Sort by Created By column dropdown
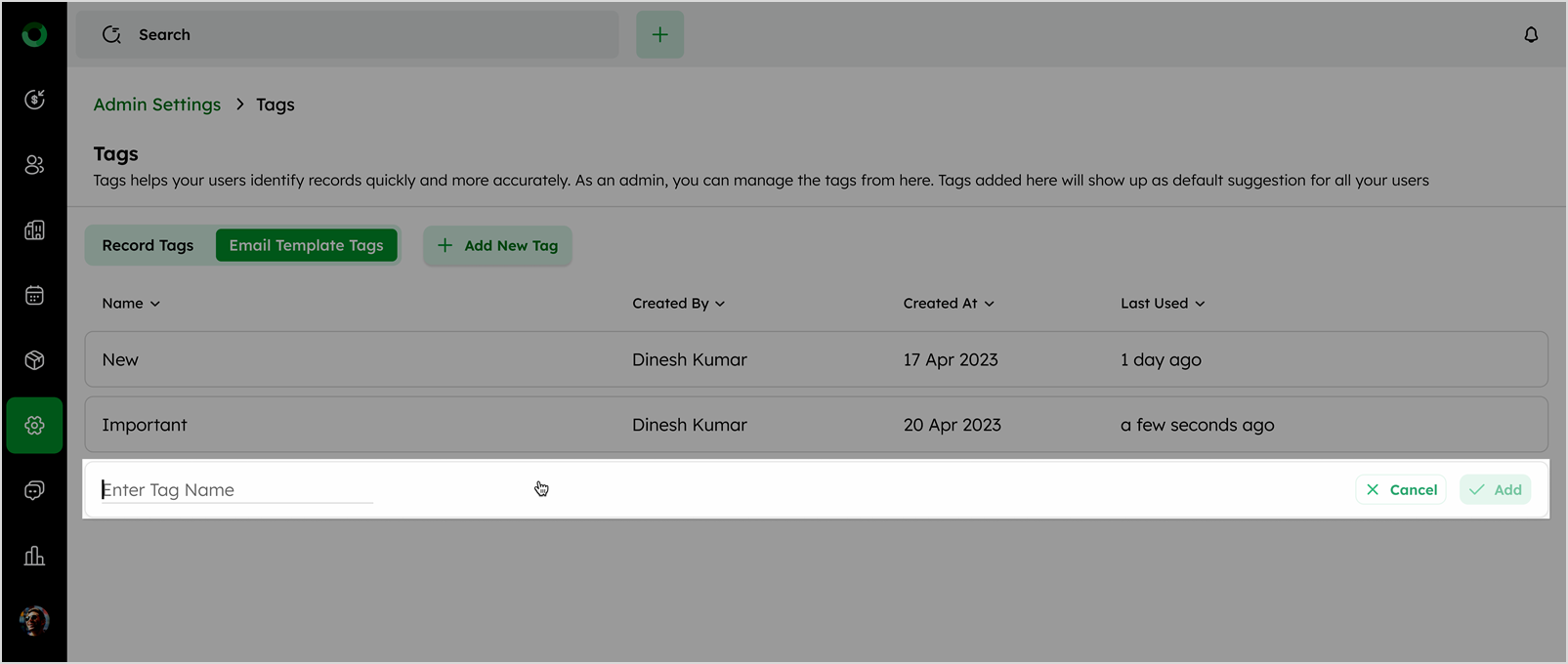 (678, 304)
